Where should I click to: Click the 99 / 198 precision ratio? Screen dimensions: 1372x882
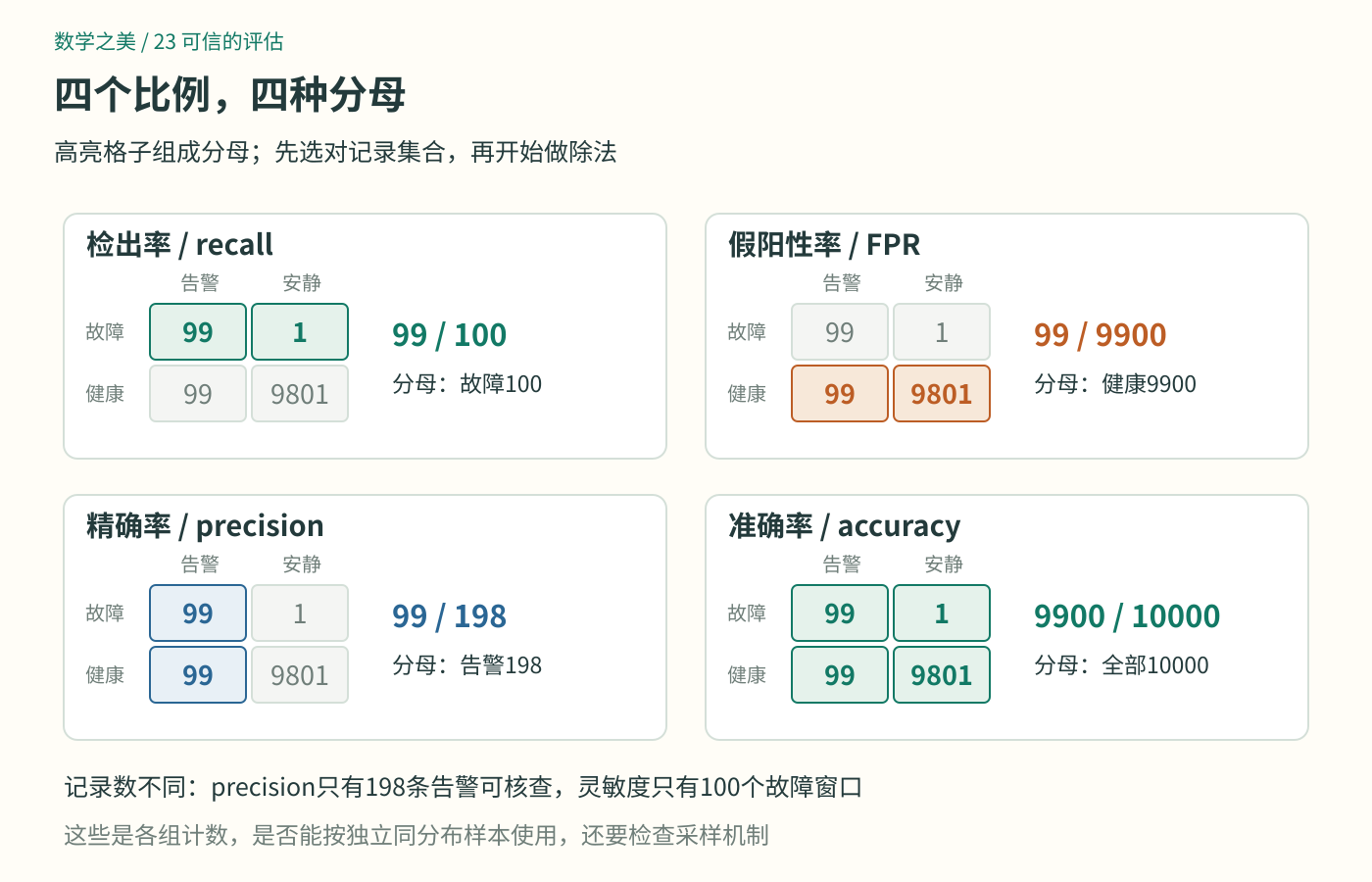pos(449,616)
